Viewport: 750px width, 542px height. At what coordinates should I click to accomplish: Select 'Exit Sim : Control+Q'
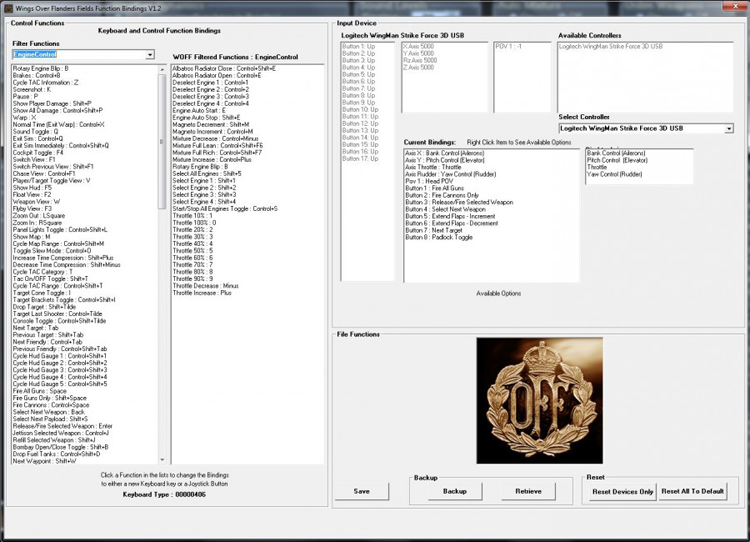coord(38,139)
